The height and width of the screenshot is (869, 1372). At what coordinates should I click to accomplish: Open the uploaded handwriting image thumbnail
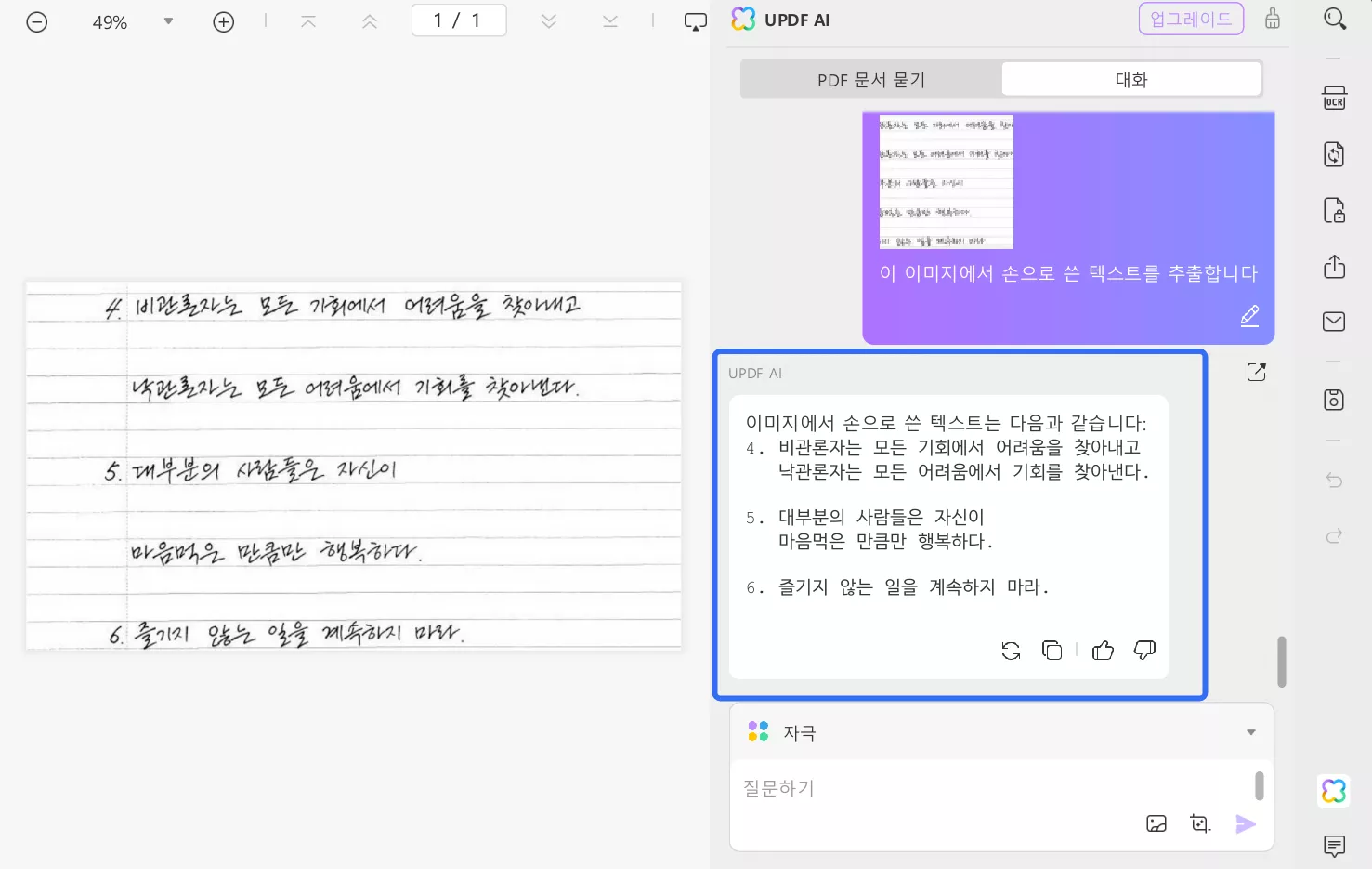point(946,182)
